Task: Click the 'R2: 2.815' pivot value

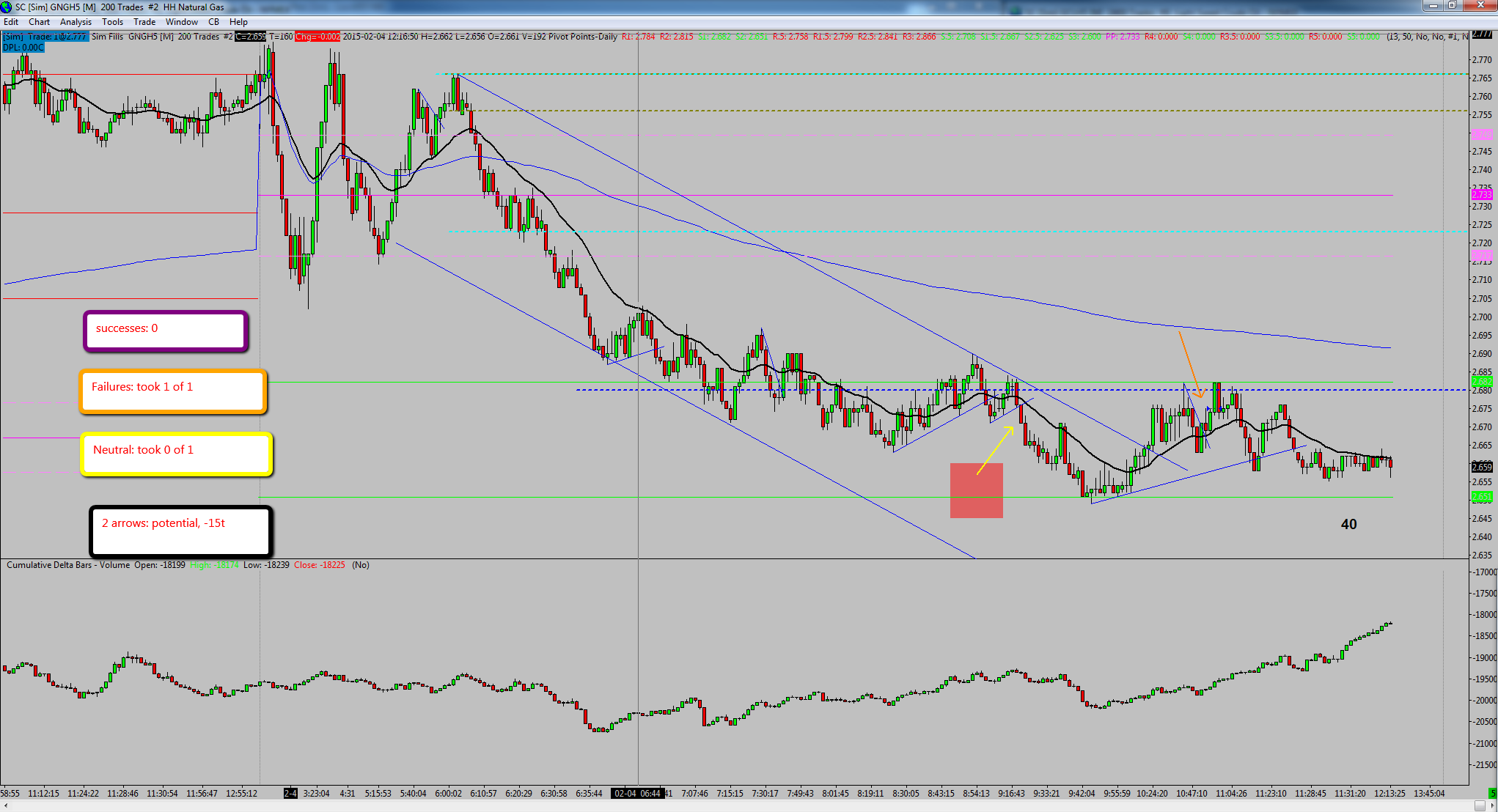Action: 677,37
